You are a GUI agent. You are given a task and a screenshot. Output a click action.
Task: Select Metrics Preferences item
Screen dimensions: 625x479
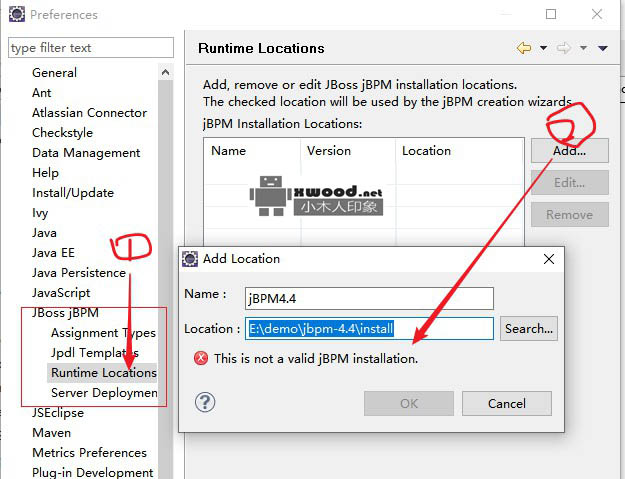coord(89,453)
